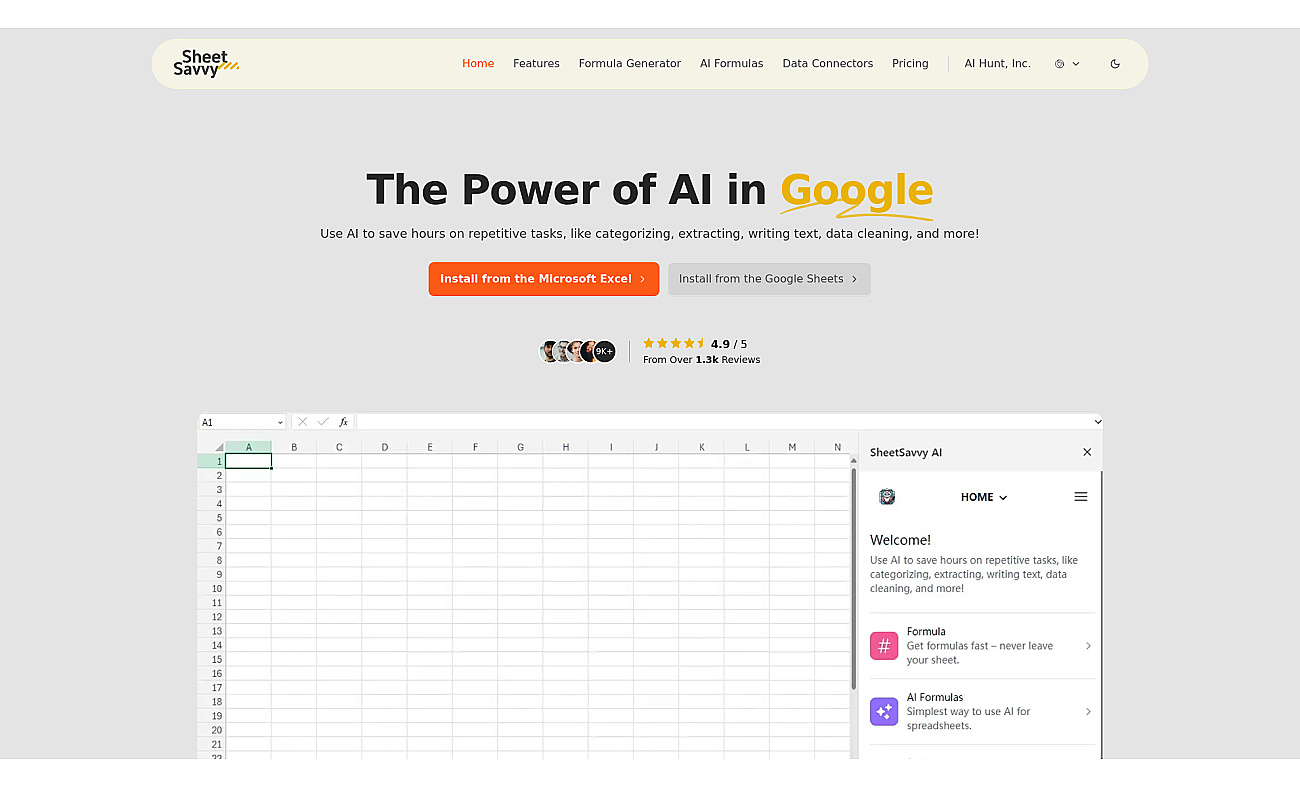The image size is (1300, 788).
Task: Click into the formula bar input
Action: pos(724,422)
